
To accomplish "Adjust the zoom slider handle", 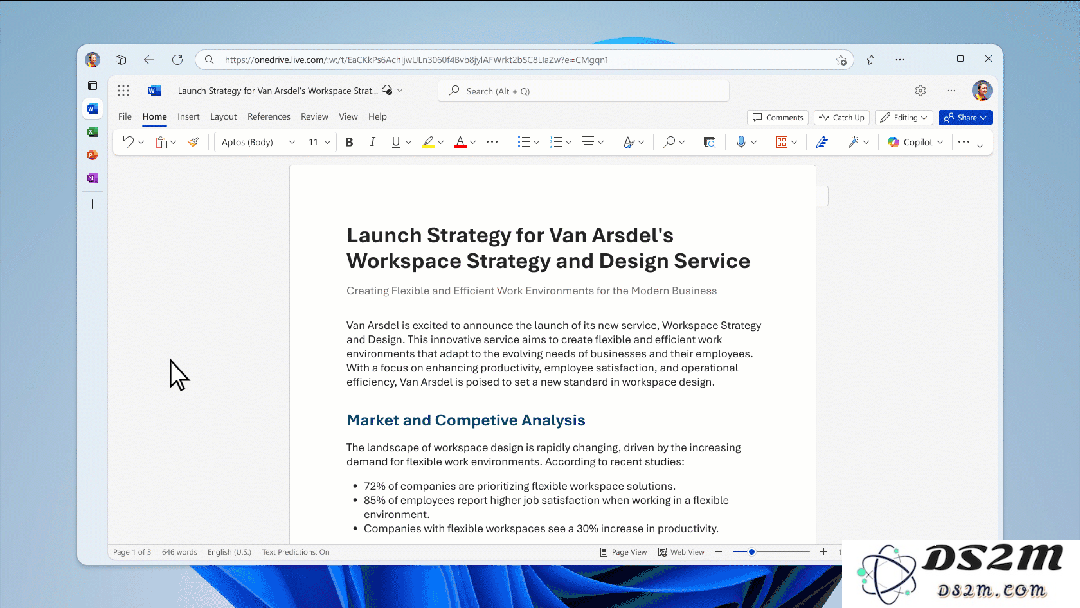I will click(751, 552).
